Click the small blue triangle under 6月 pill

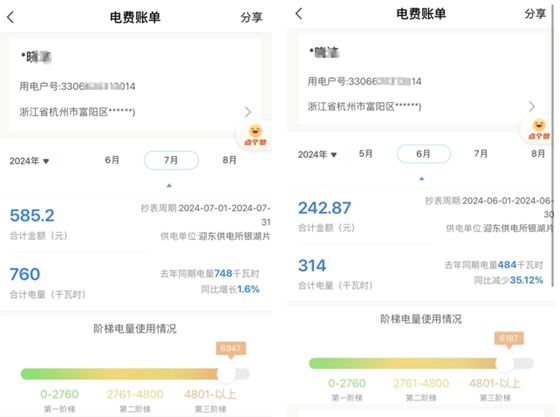[422, 179]
